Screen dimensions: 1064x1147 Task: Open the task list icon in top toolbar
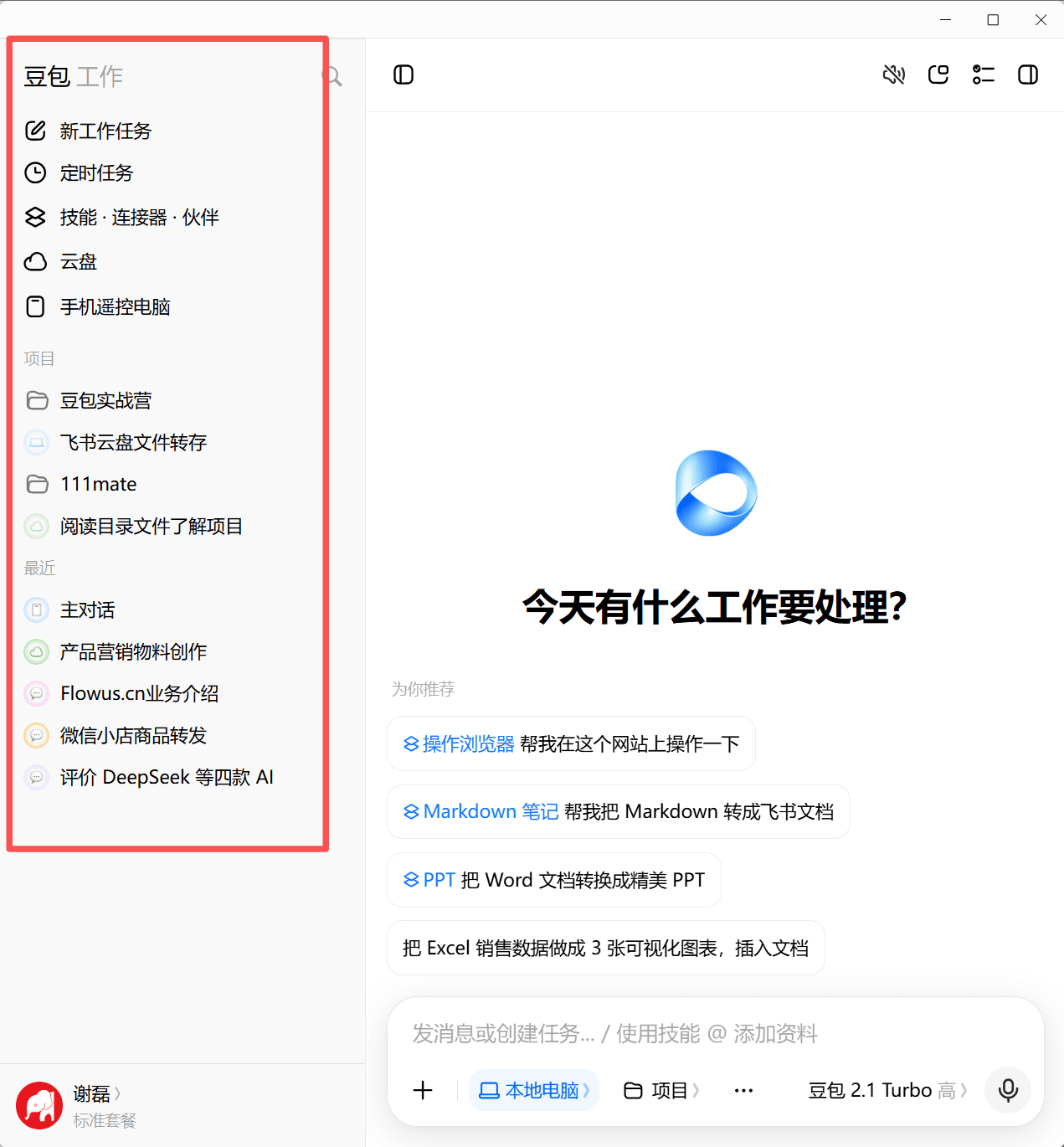984,75
